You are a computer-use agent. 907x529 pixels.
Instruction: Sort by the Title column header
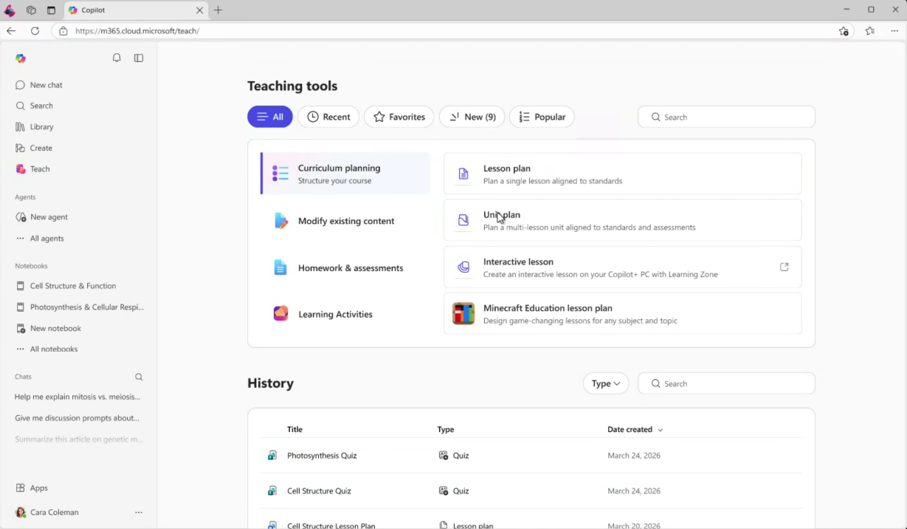point(295,430)
